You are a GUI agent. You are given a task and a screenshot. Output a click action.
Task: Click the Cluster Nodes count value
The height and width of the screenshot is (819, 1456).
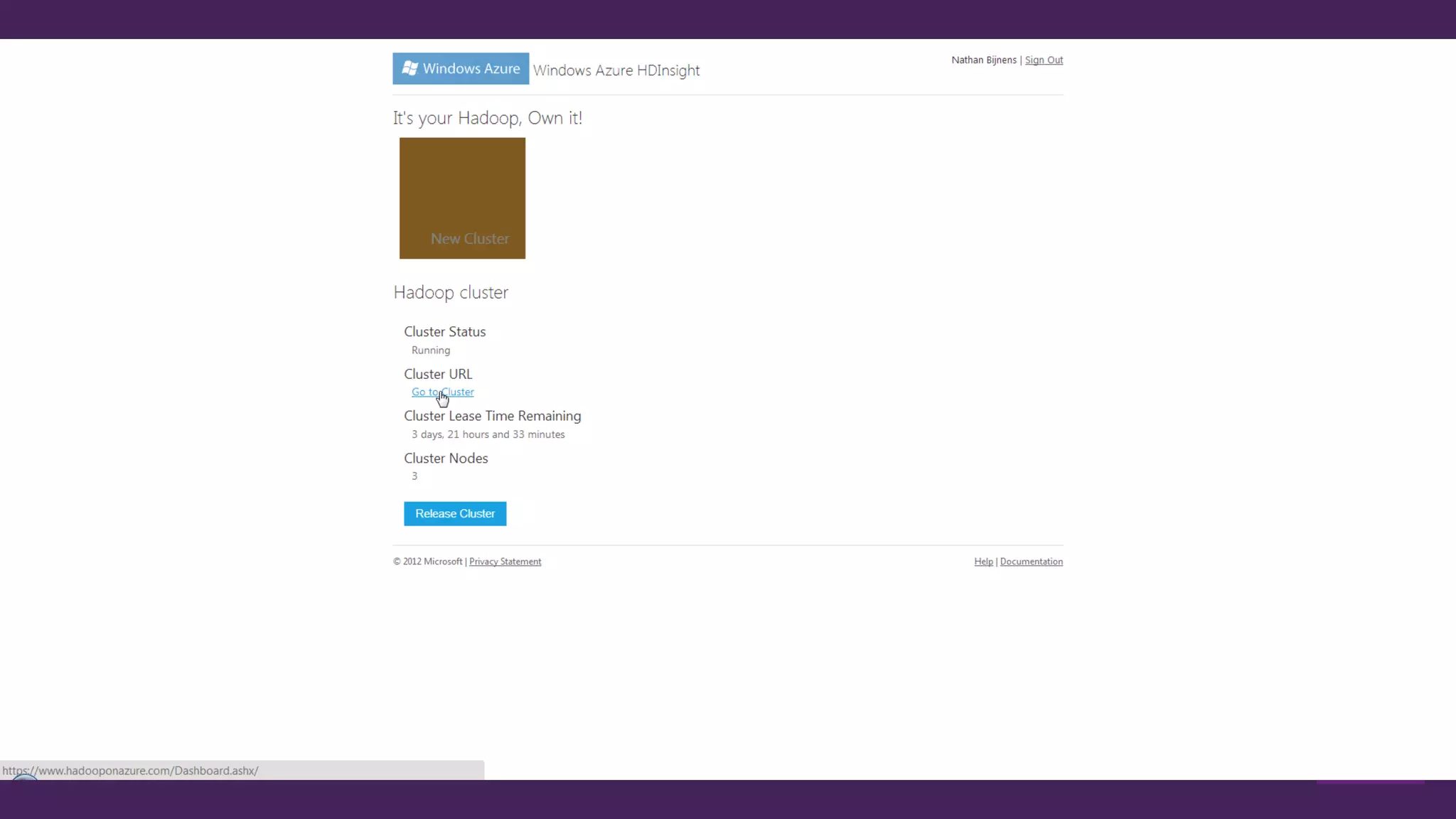click(x=414, y=476)
